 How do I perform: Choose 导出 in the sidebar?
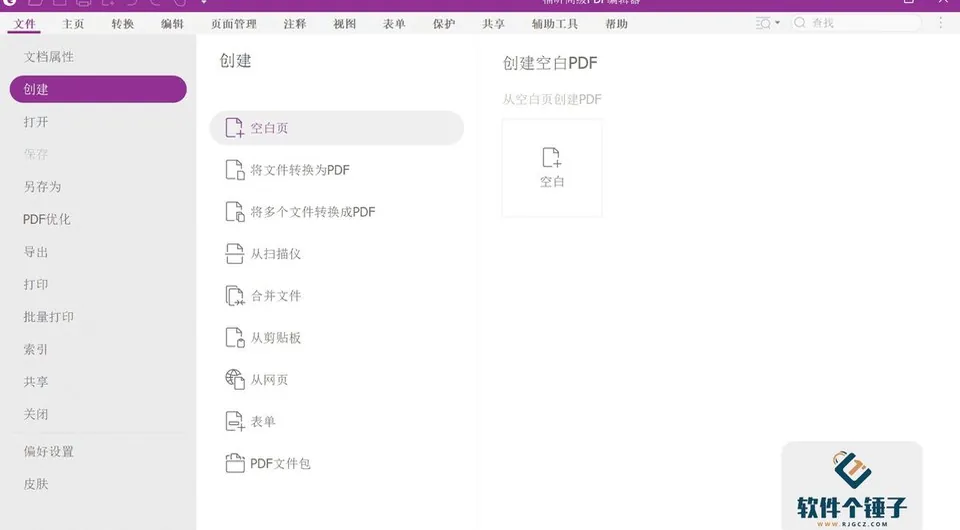click(x=98, y=252)
